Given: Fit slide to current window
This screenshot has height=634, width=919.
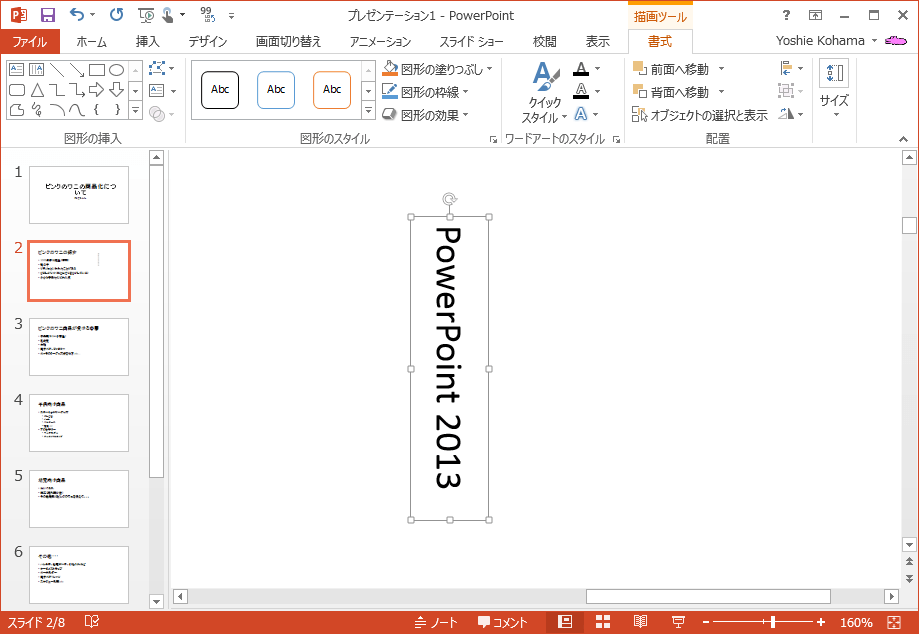Looking at the screenshot, I should 894,622.
